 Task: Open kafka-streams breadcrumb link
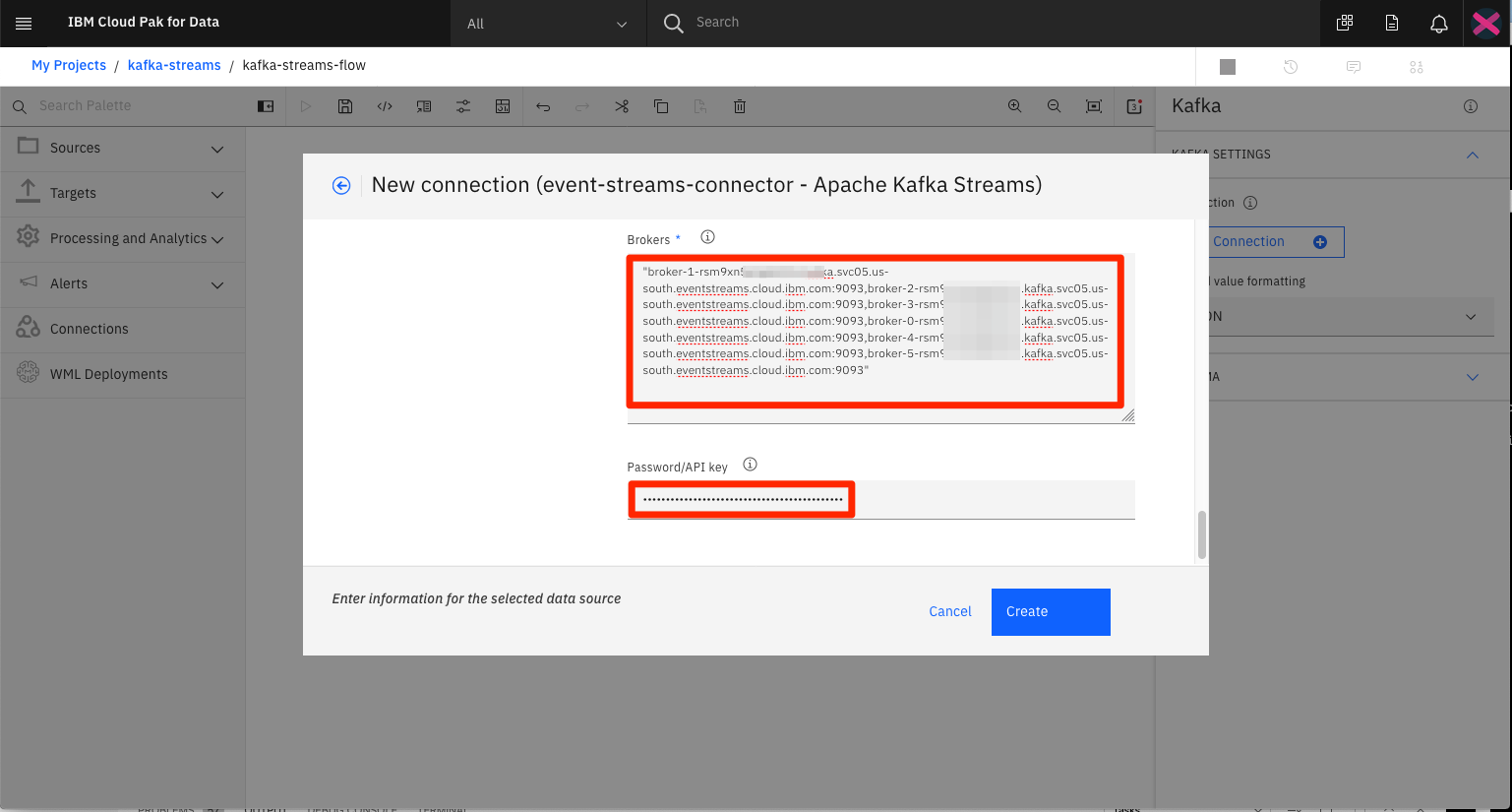pos(174,65)
